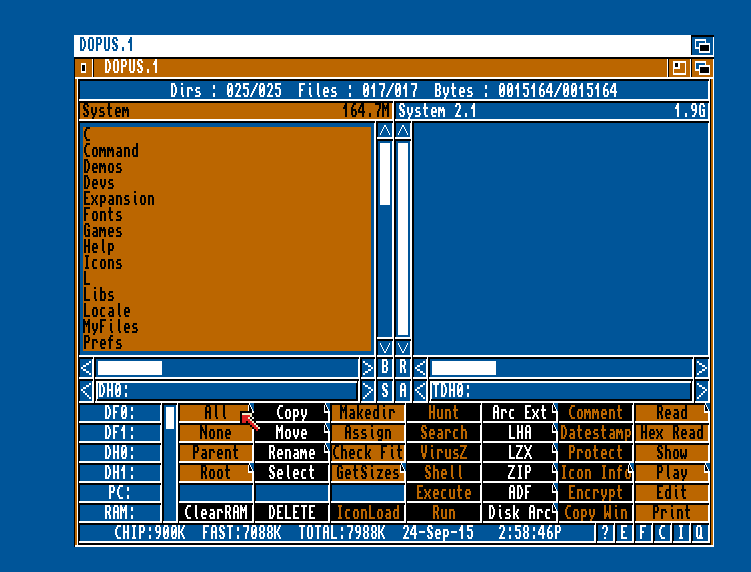Click the Q quit icon in status bar

[700, 533]
